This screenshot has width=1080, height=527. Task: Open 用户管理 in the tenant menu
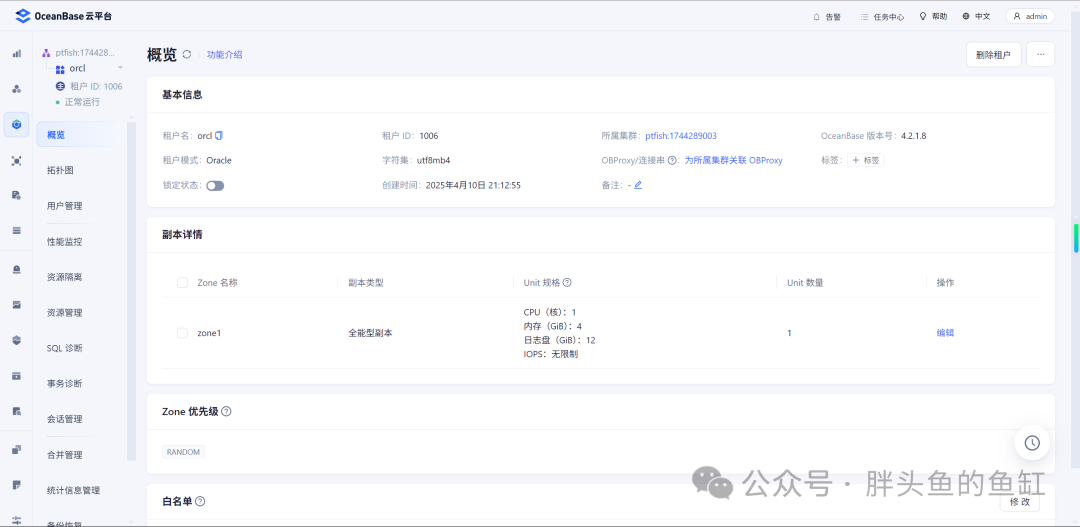[x=65, y=206]
